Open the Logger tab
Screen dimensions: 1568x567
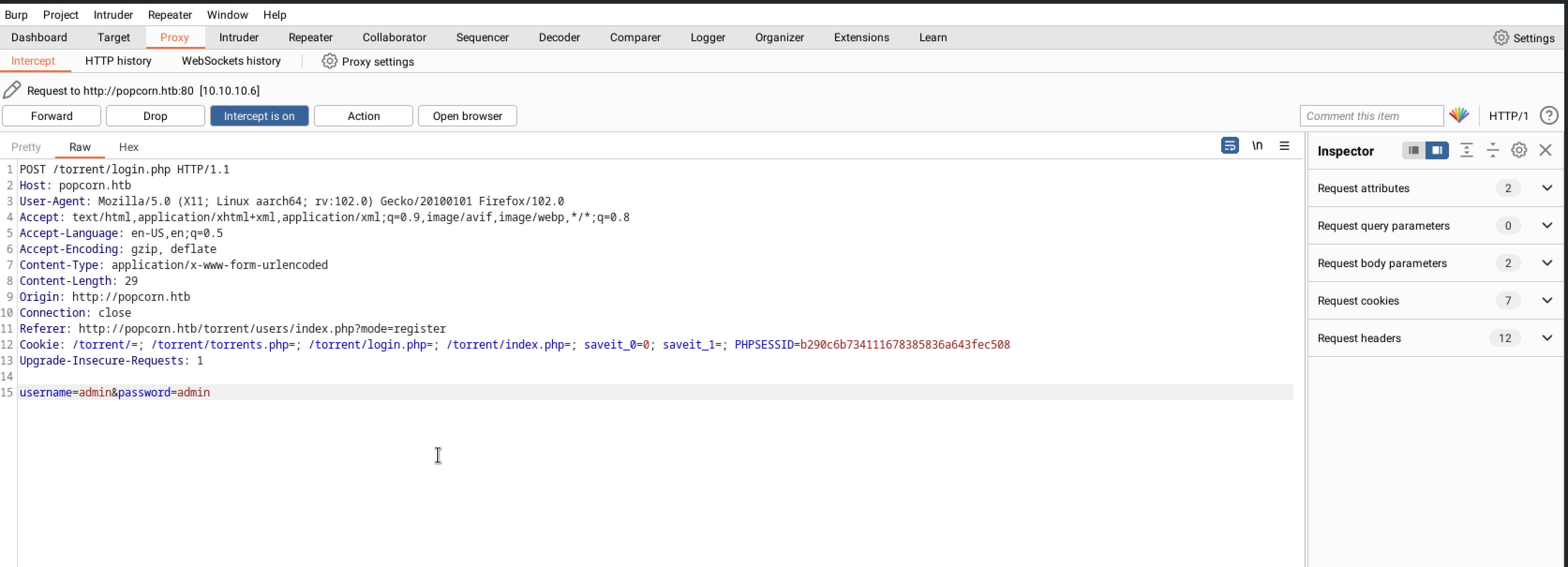pyautogui.click(x=707, y=37)
